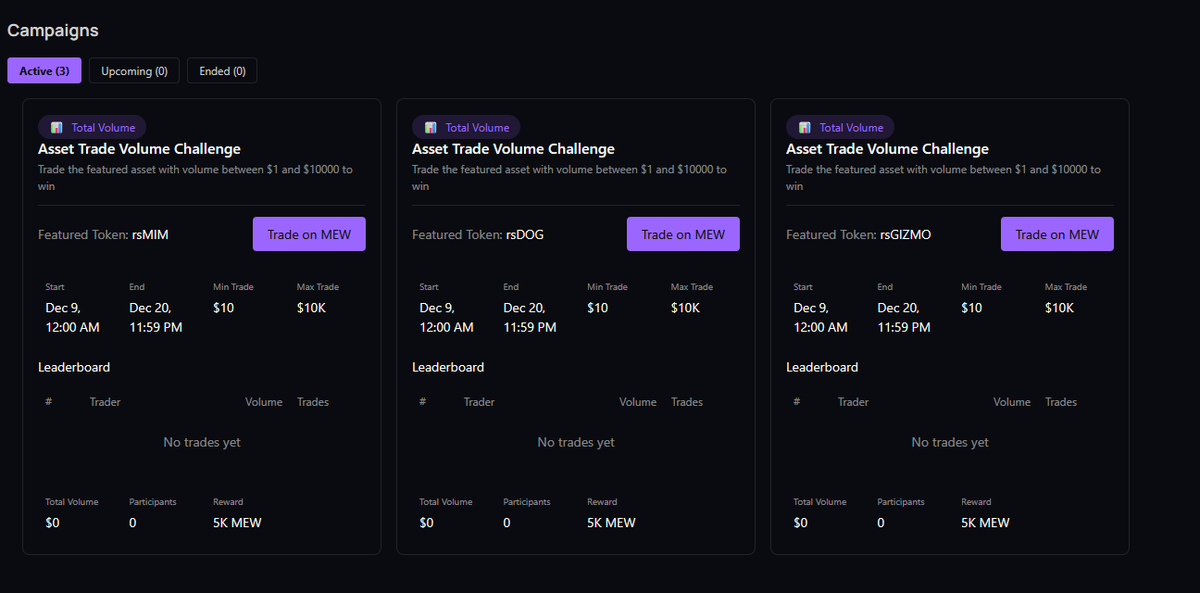The width and height of the screenshot is (1200, 593).
Task: Click the 5K MEW reward in rsMIM card
Action: (x=237, y=523)
